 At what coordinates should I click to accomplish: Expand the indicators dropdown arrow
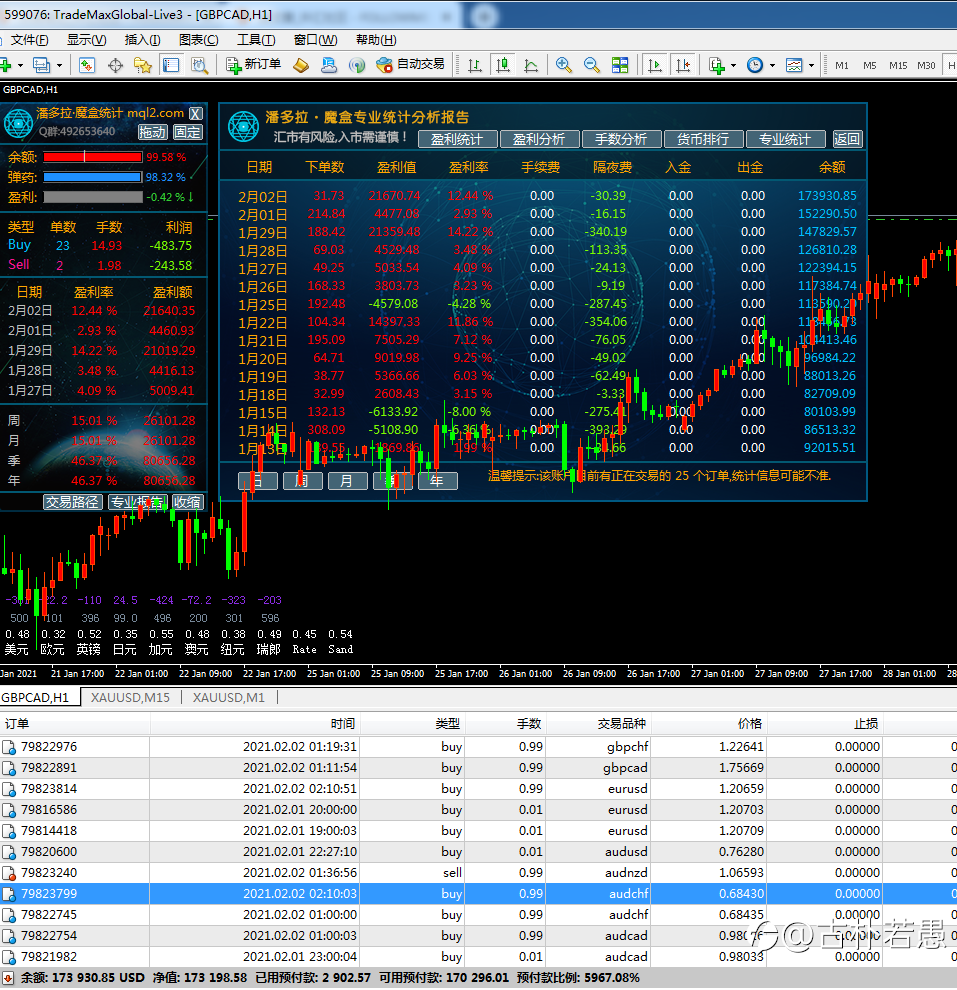pos(733,65)
